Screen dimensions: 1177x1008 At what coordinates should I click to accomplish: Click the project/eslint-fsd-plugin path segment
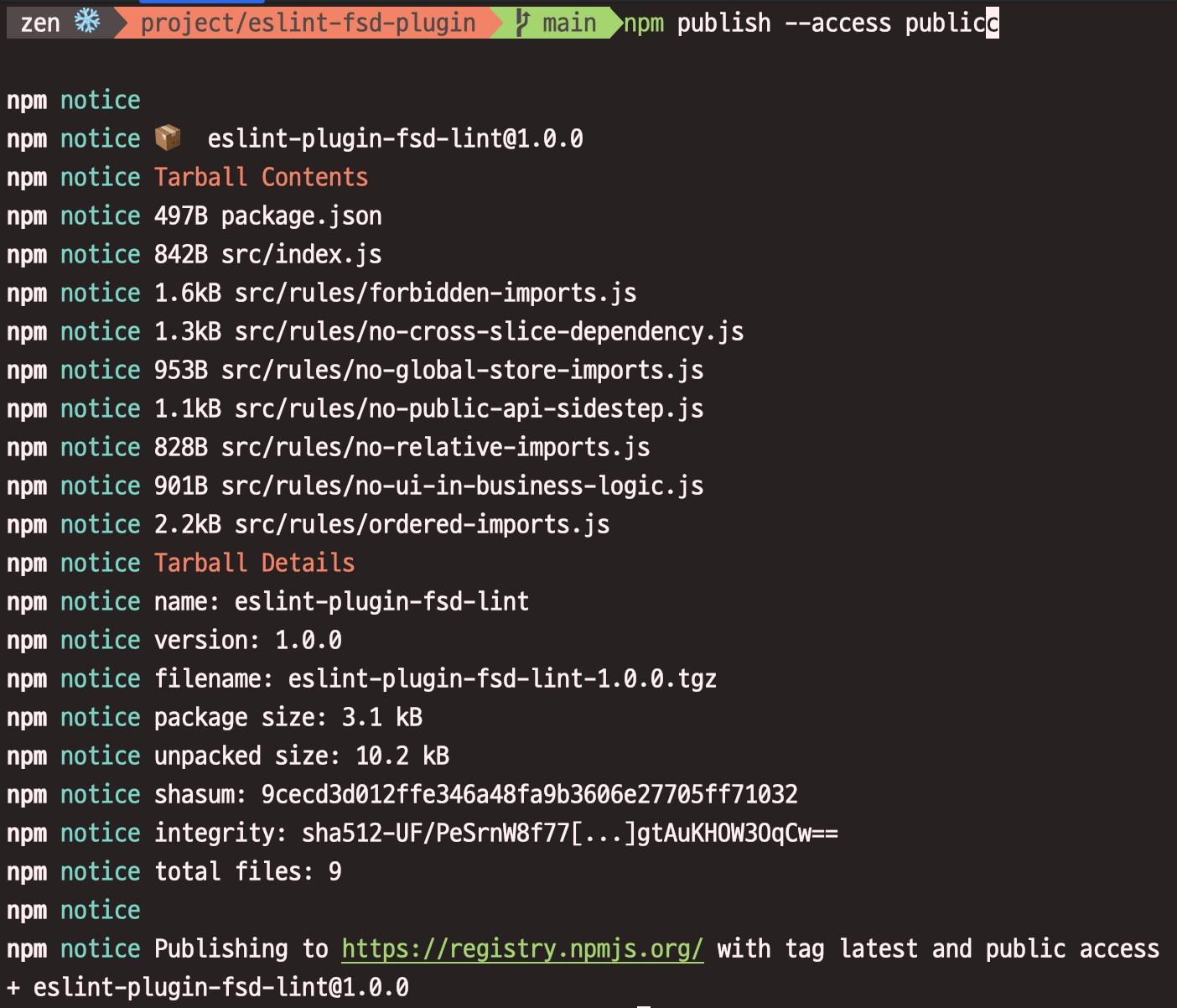[309, 23]
